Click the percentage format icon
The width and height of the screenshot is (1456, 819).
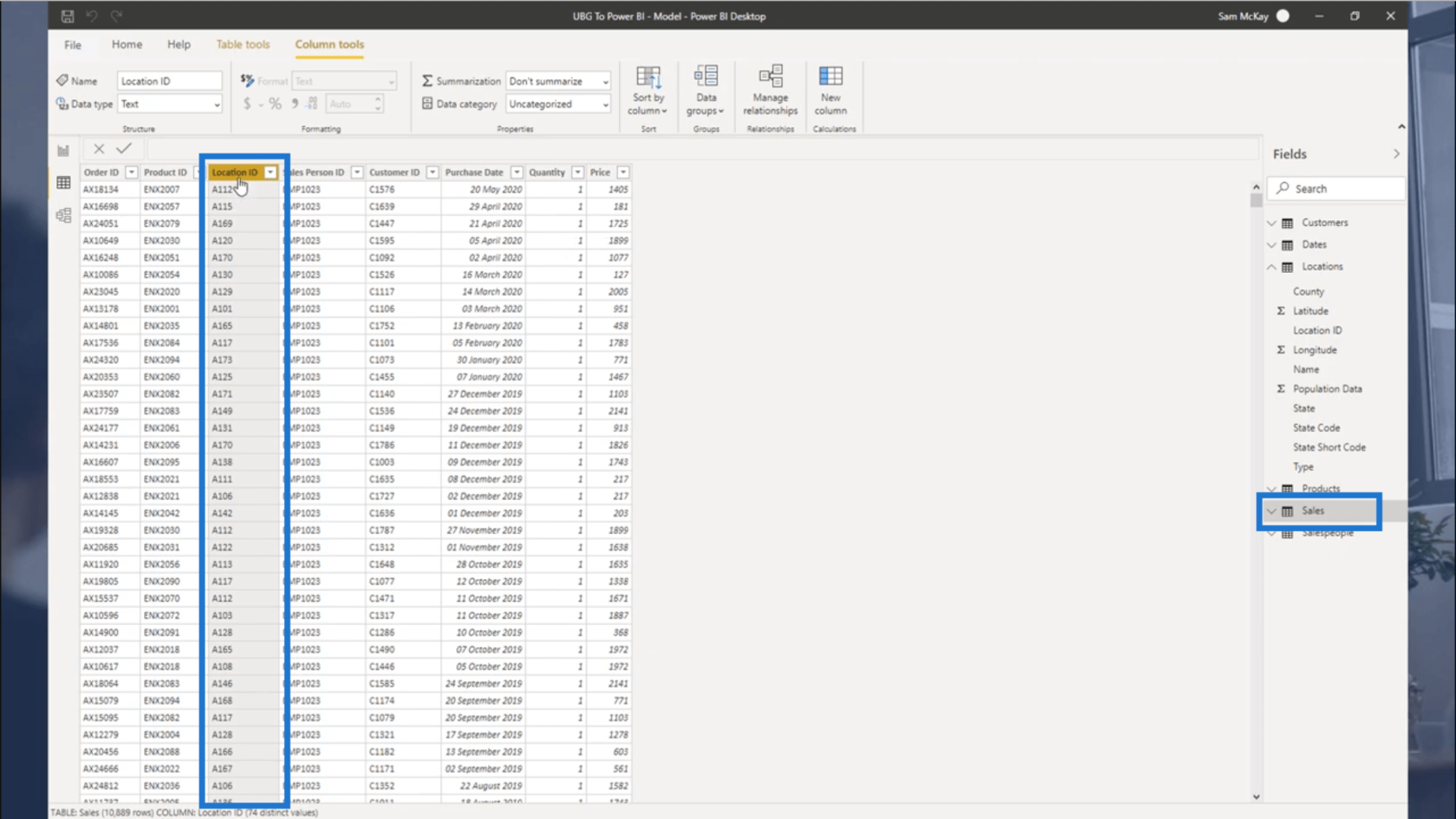275,104
